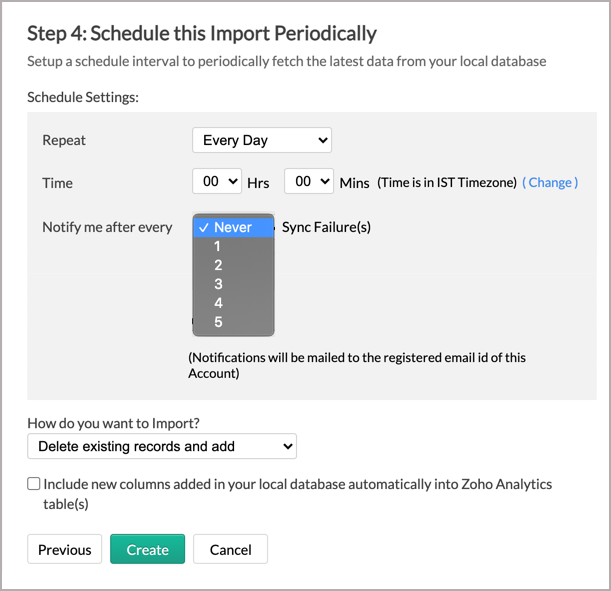This screenshot has height=591, width=611.
Task: Open the Mins time dropdown
Action: click(x=309, y=181)
